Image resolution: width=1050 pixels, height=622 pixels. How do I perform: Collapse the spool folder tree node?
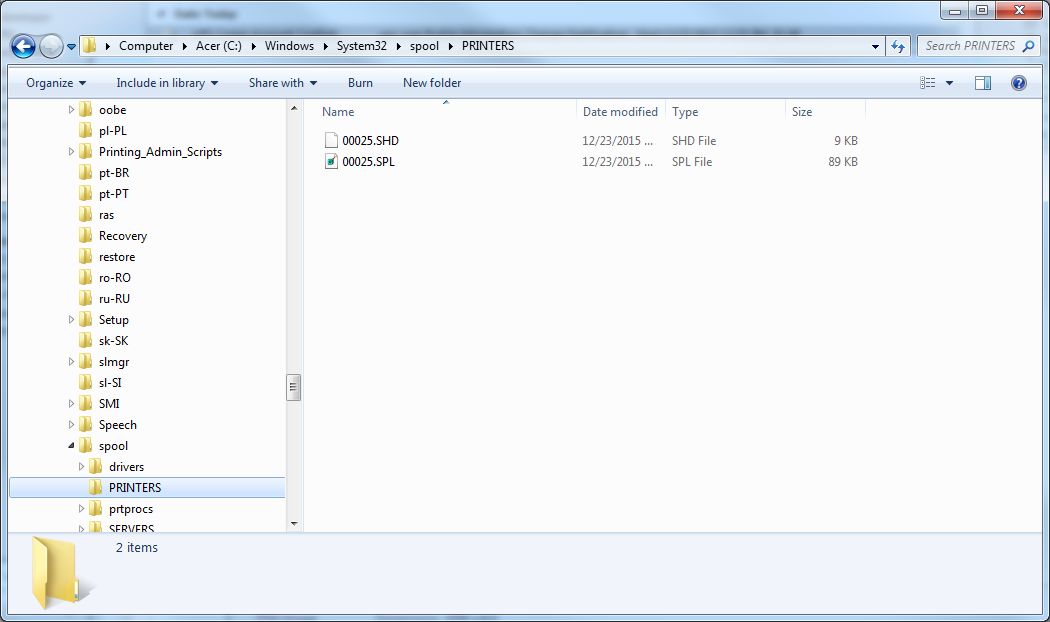click(x=71, y=446)
